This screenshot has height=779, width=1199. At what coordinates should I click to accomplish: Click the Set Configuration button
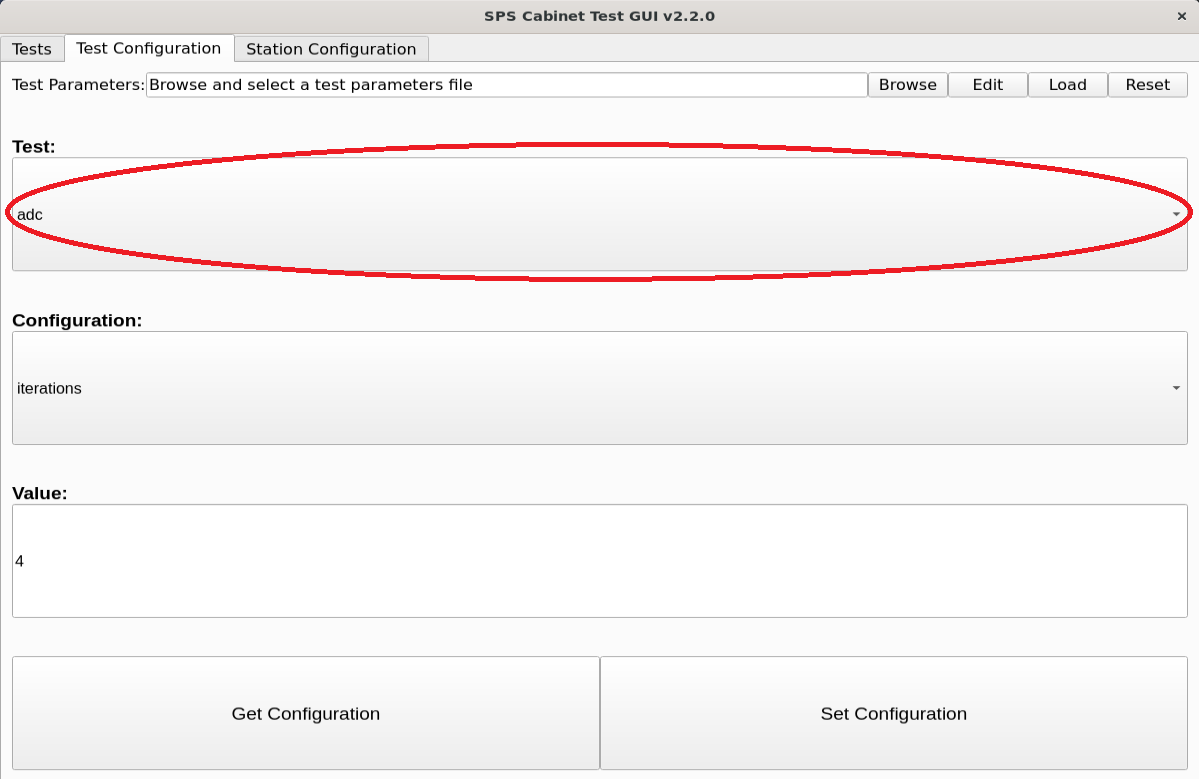[x=893, y=713]
